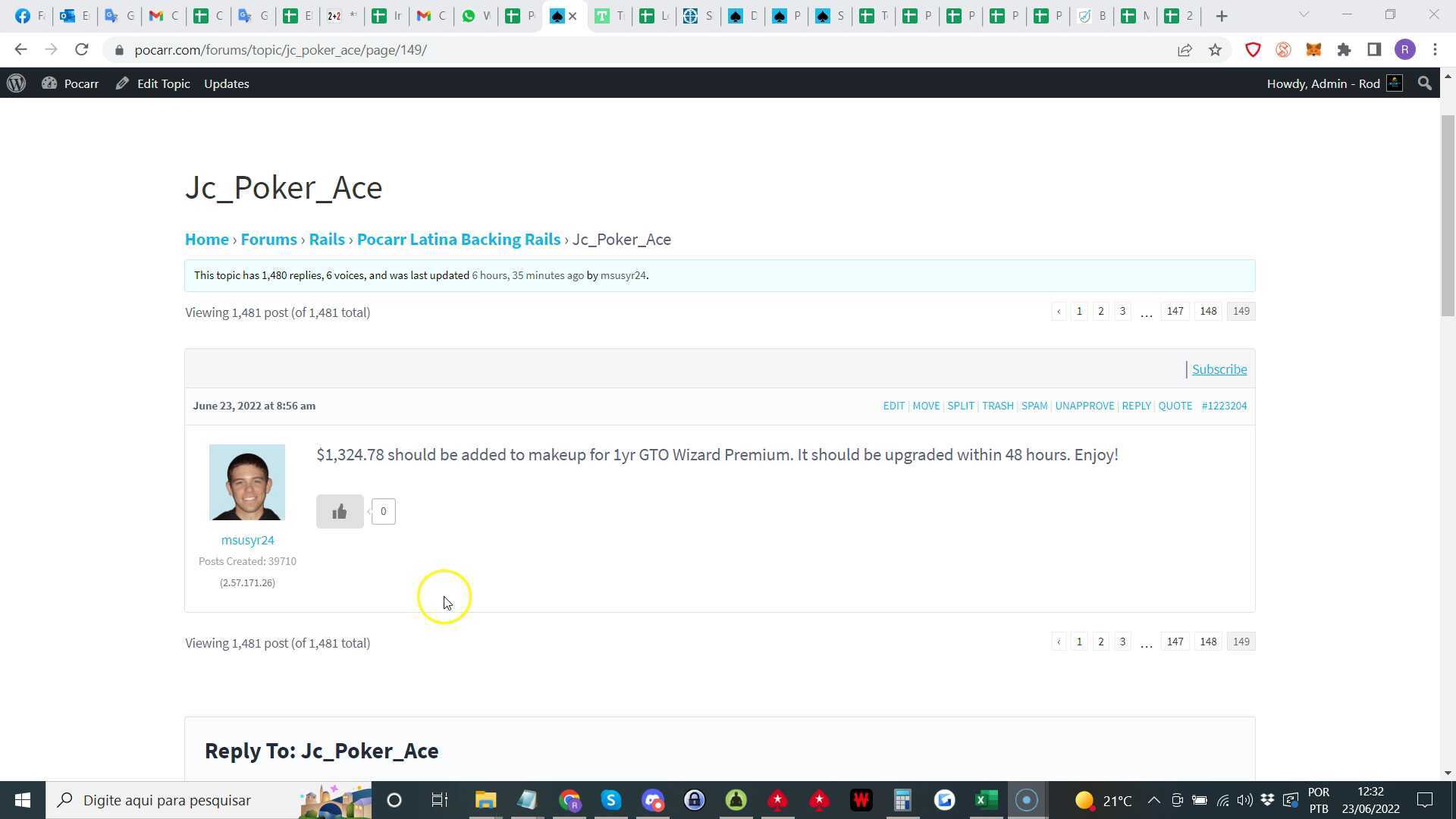
Task: Switch to the WhatsApp browser tab
Action: 475,16
